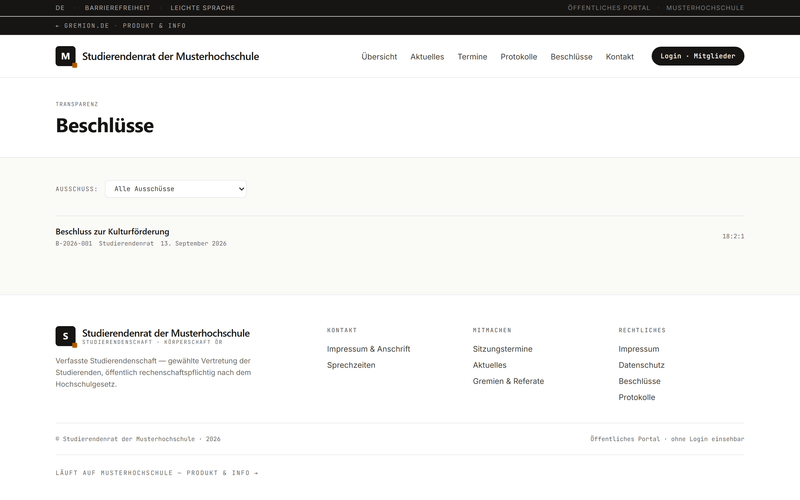Open Sprechzeiten footer link
This screenshot has width=800, height=500.
point(351,365)
